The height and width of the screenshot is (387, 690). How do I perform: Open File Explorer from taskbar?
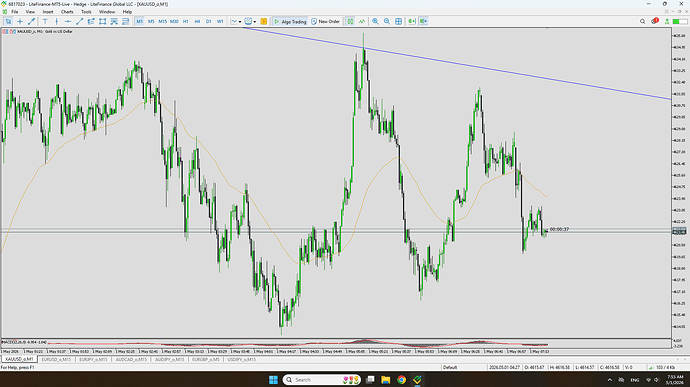pyautogui.click(x=386, y=380)
